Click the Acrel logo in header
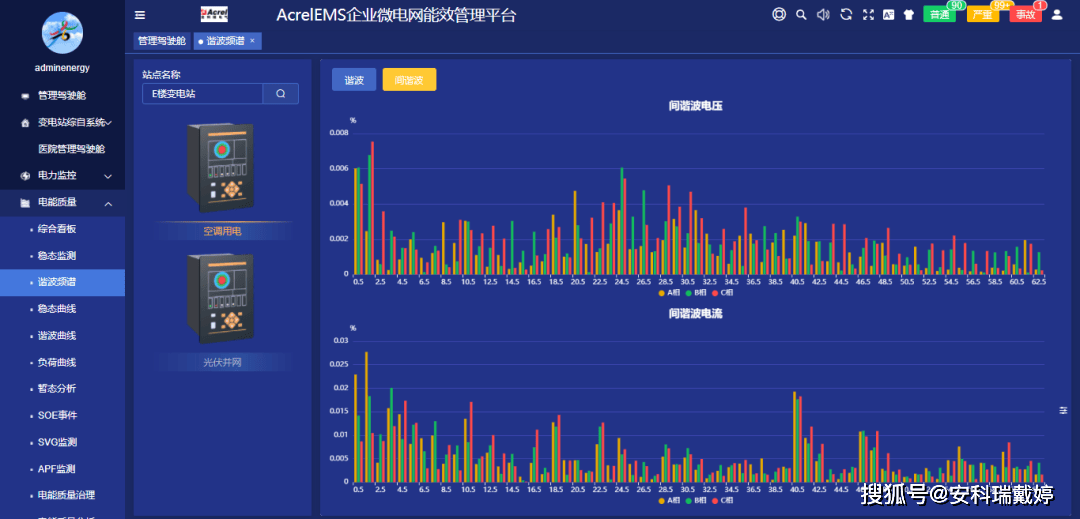 pos(214,14)
